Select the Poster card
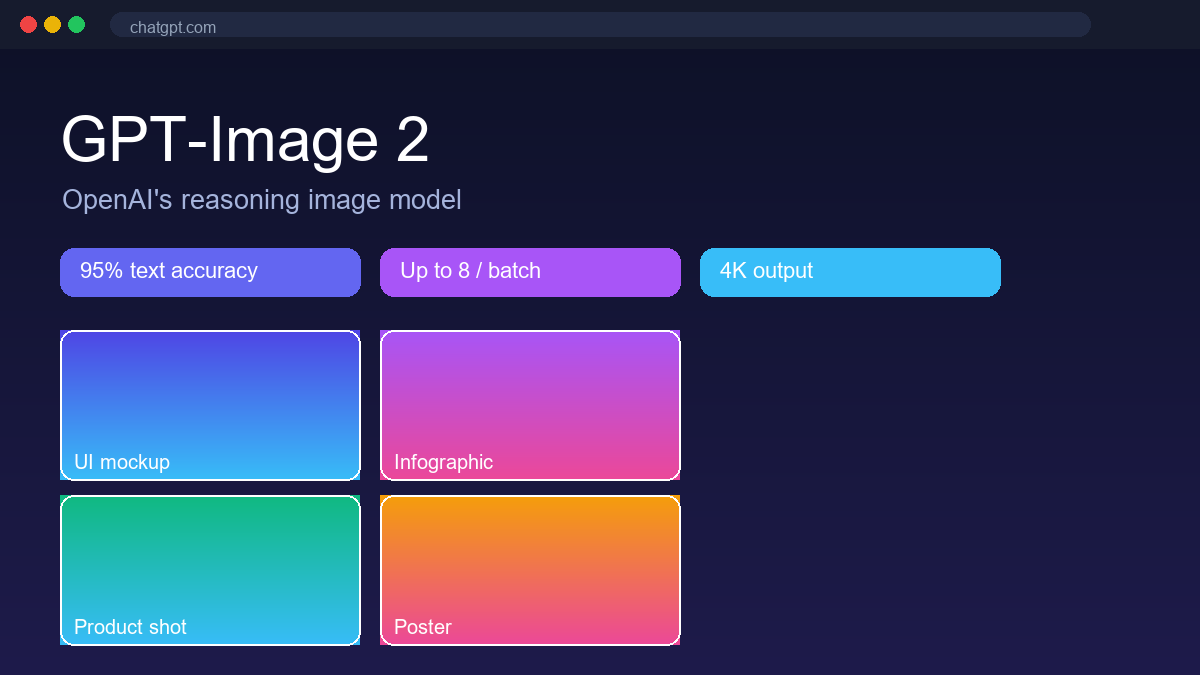This screenshot has height=675, width=1200. click(530, 570)
